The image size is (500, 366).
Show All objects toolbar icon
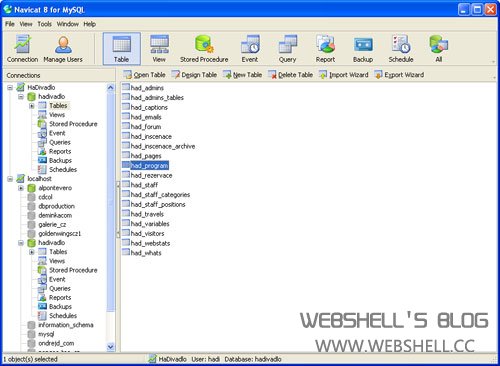439,49
